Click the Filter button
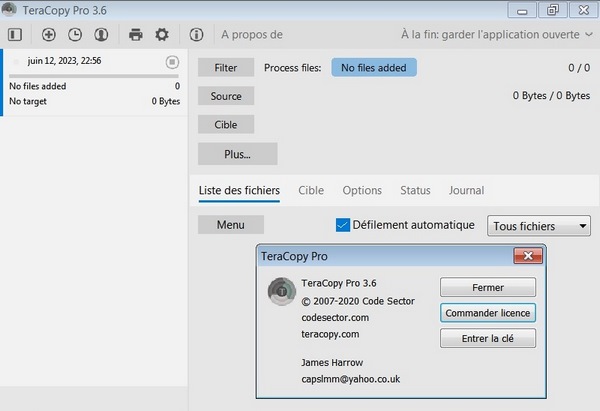This screenshot has width=600, height=411. tap(226, 68)
